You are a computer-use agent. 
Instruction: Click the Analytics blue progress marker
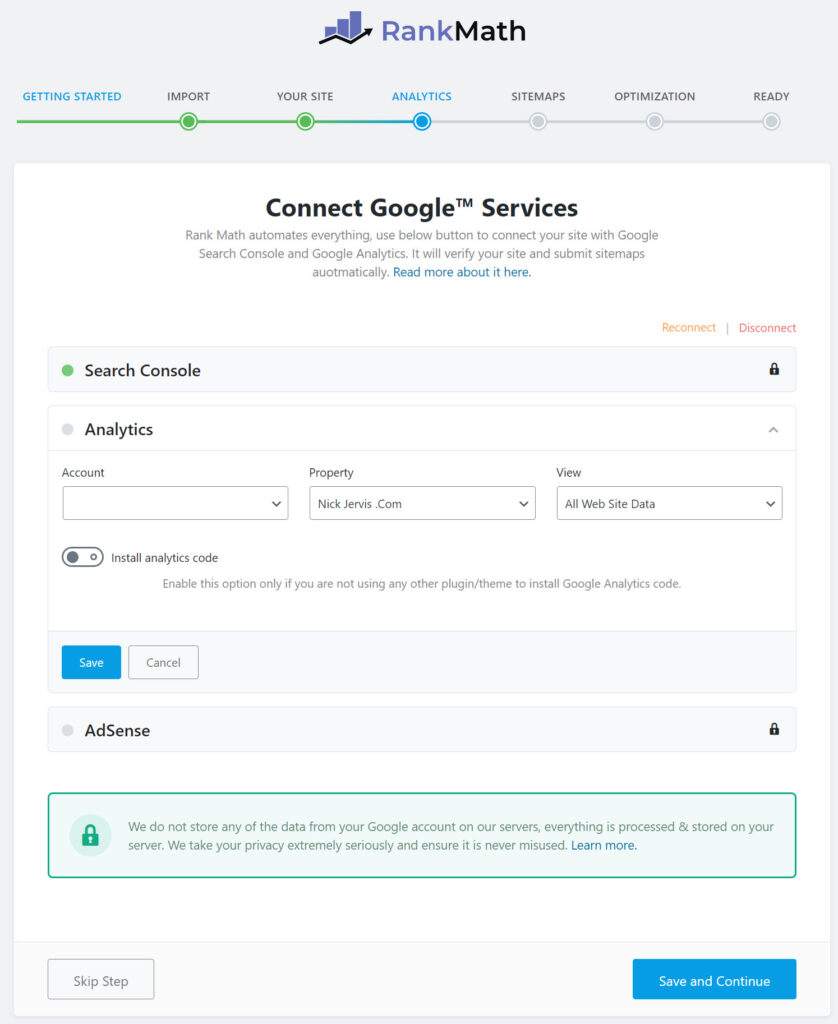[x=422, y=121]
